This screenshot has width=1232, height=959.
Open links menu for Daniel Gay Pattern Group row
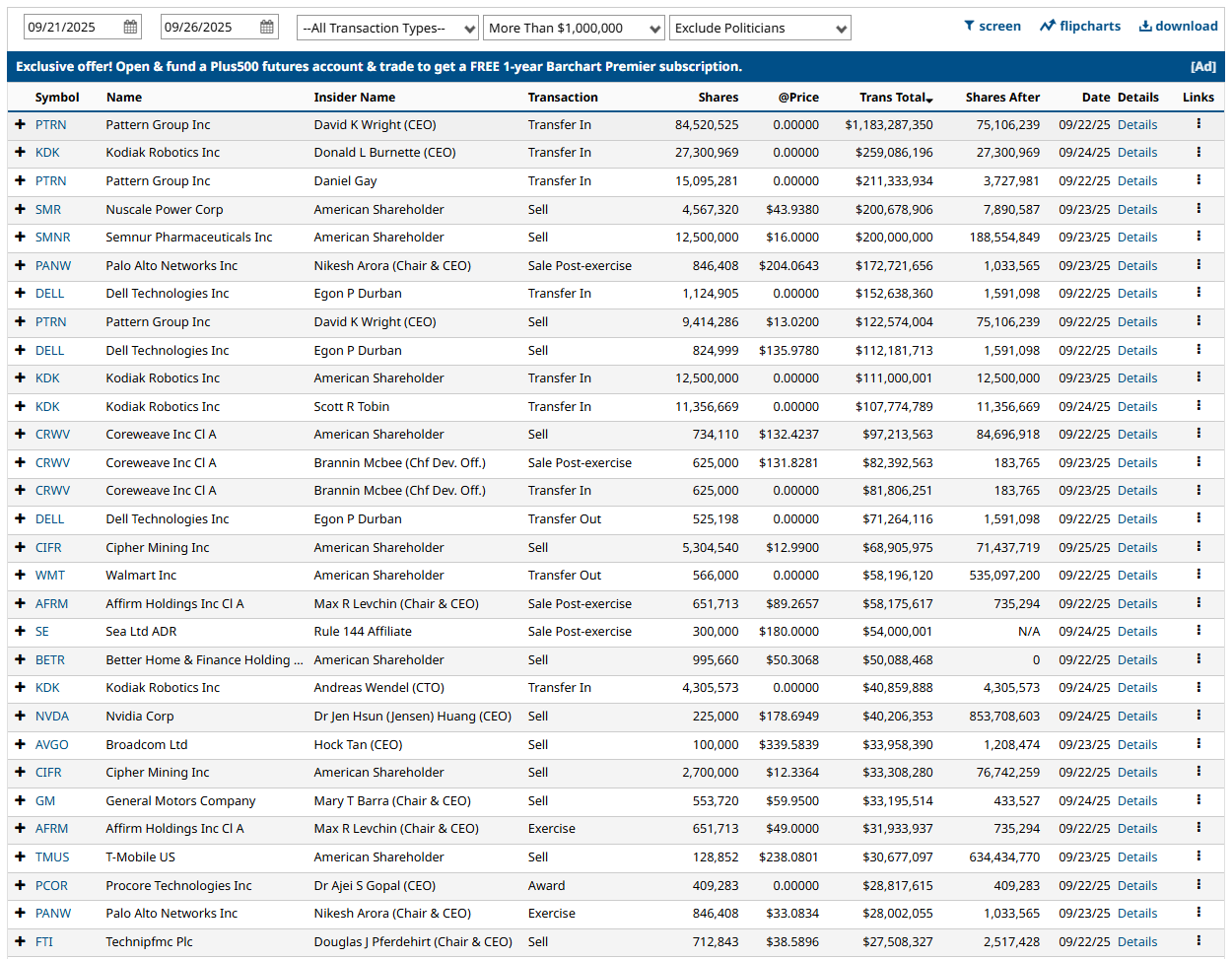pyautogui.click(x=1198, y=180)
